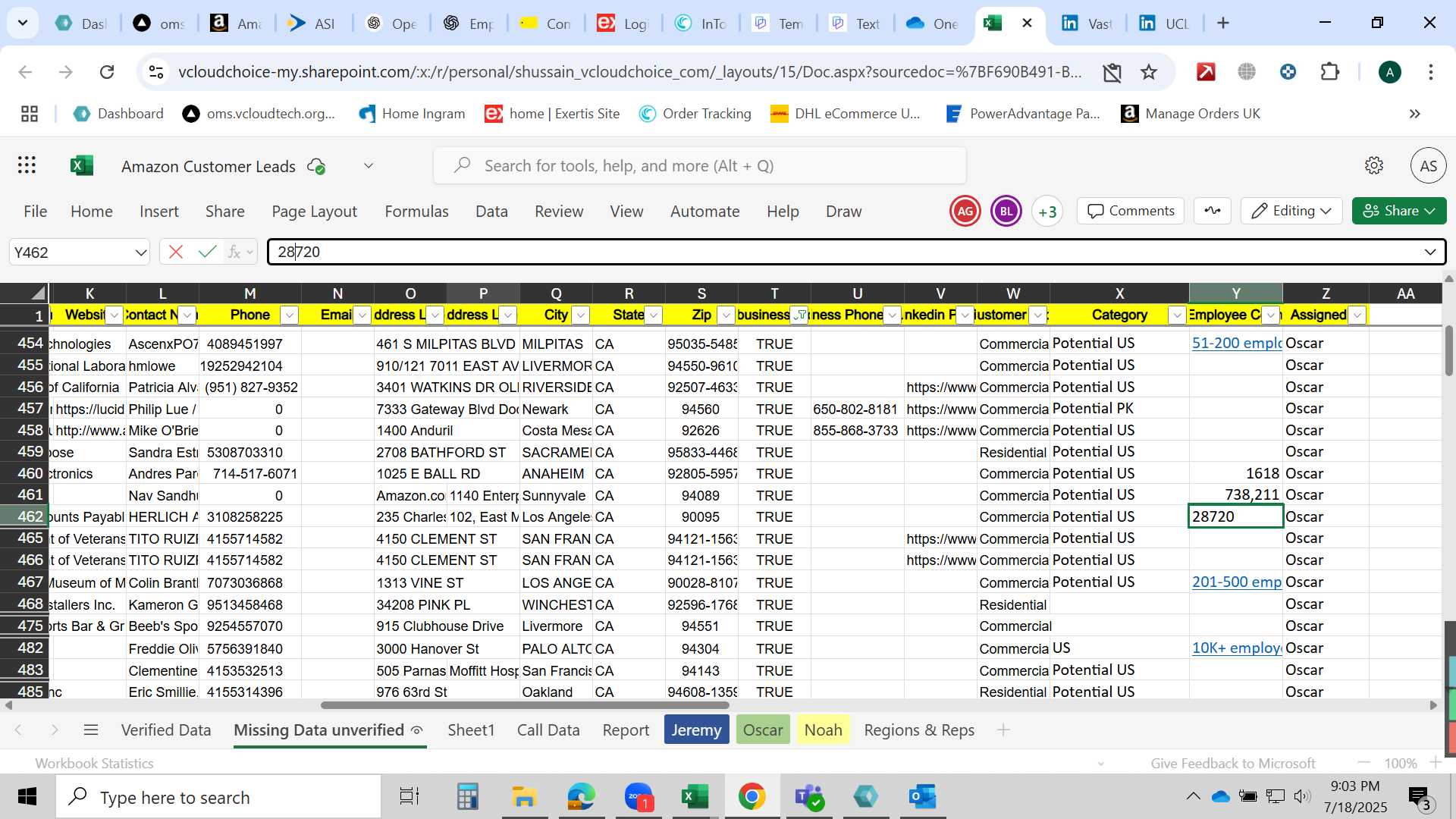Viewport: 1456px width, 819px height.
Task: Open the State column filter dropdown
Action: point(653,315)
